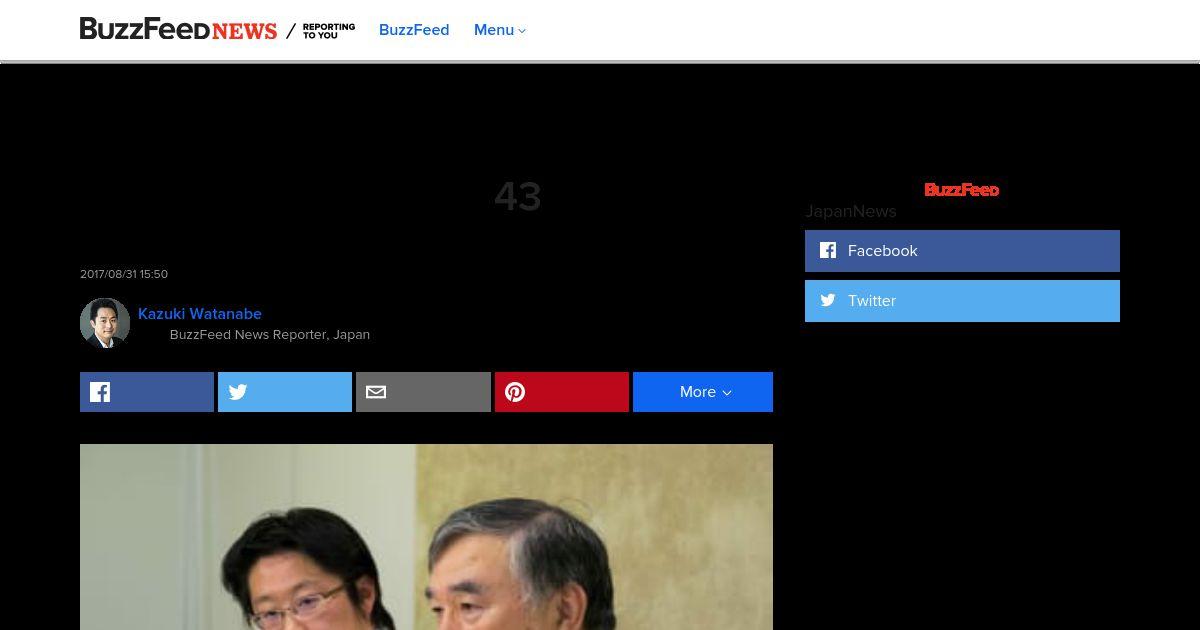This screenshot has width=1200, height=630.
Task: Follow on Facebook in sidebar
Action: click(962, 251)
